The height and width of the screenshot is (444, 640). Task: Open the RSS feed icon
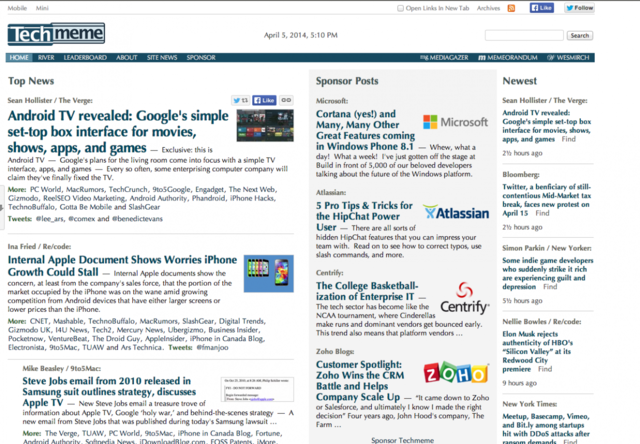pyautogui.click(x=511, y=8)
